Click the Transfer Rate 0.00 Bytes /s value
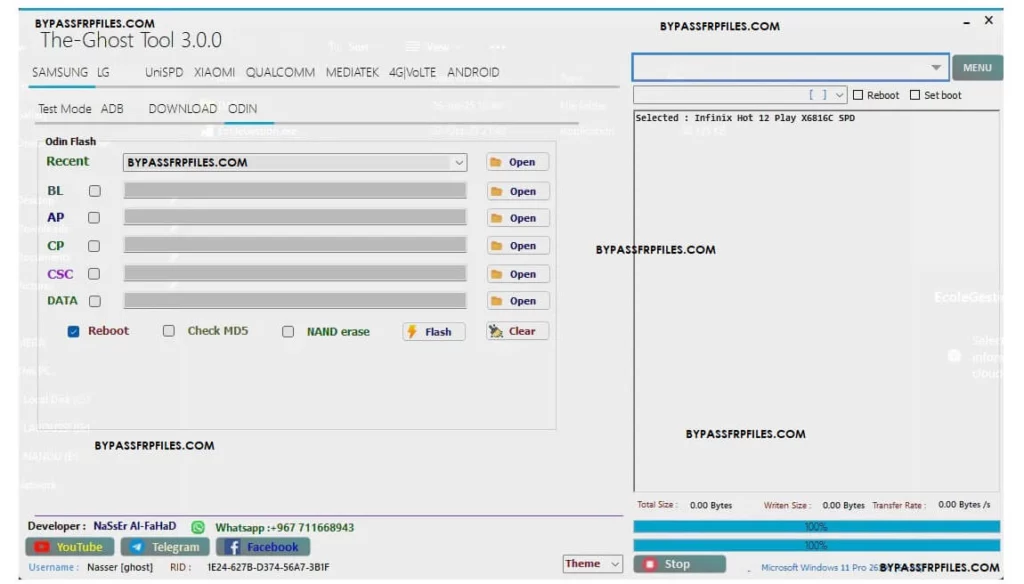 coord(964,504)
